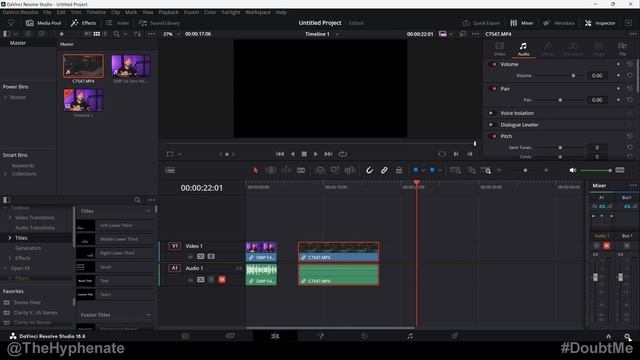Click the Insert Clip icon

tap(320, 170)
